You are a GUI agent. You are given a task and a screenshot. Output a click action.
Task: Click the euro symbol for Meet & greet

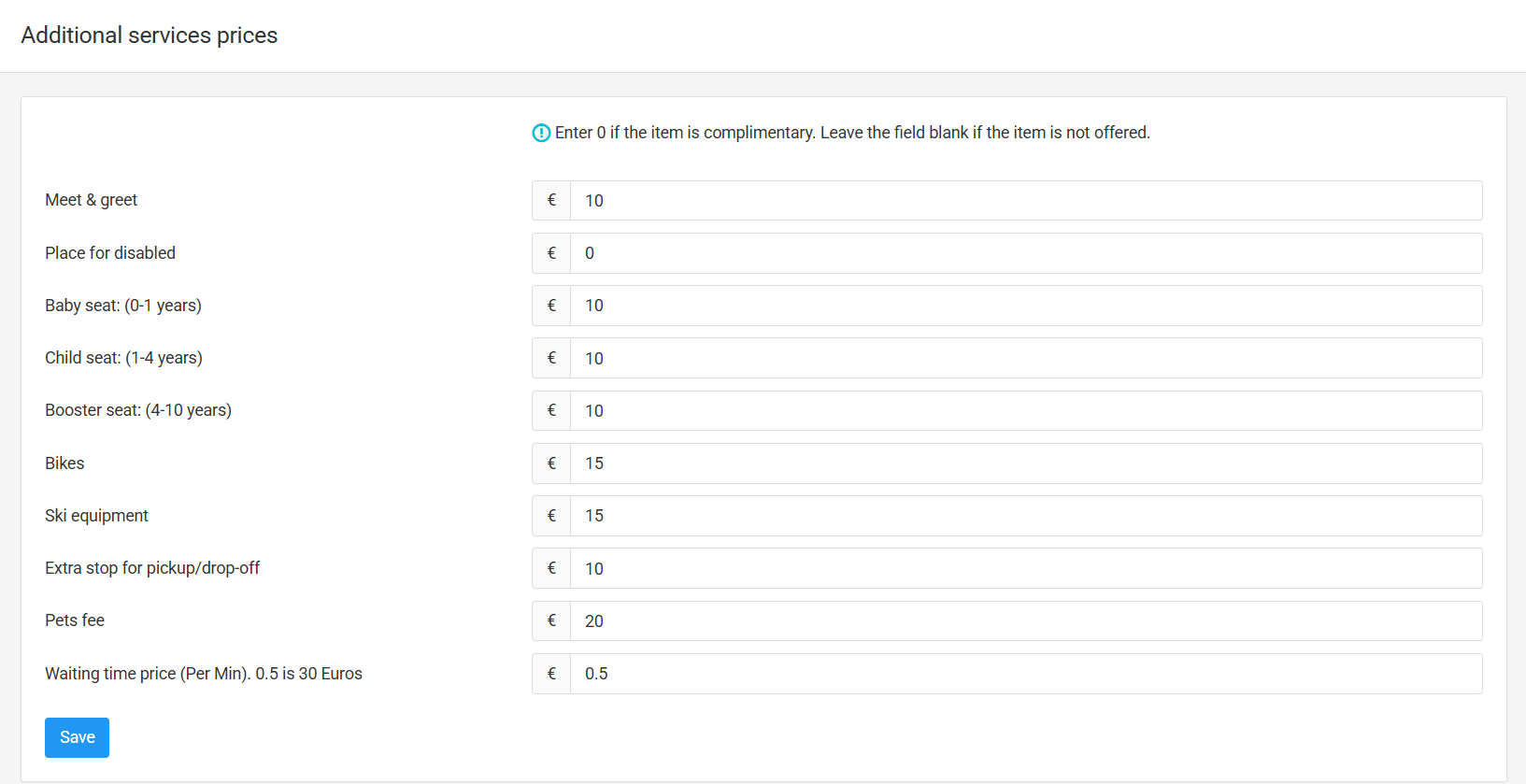tap(551, 200)
